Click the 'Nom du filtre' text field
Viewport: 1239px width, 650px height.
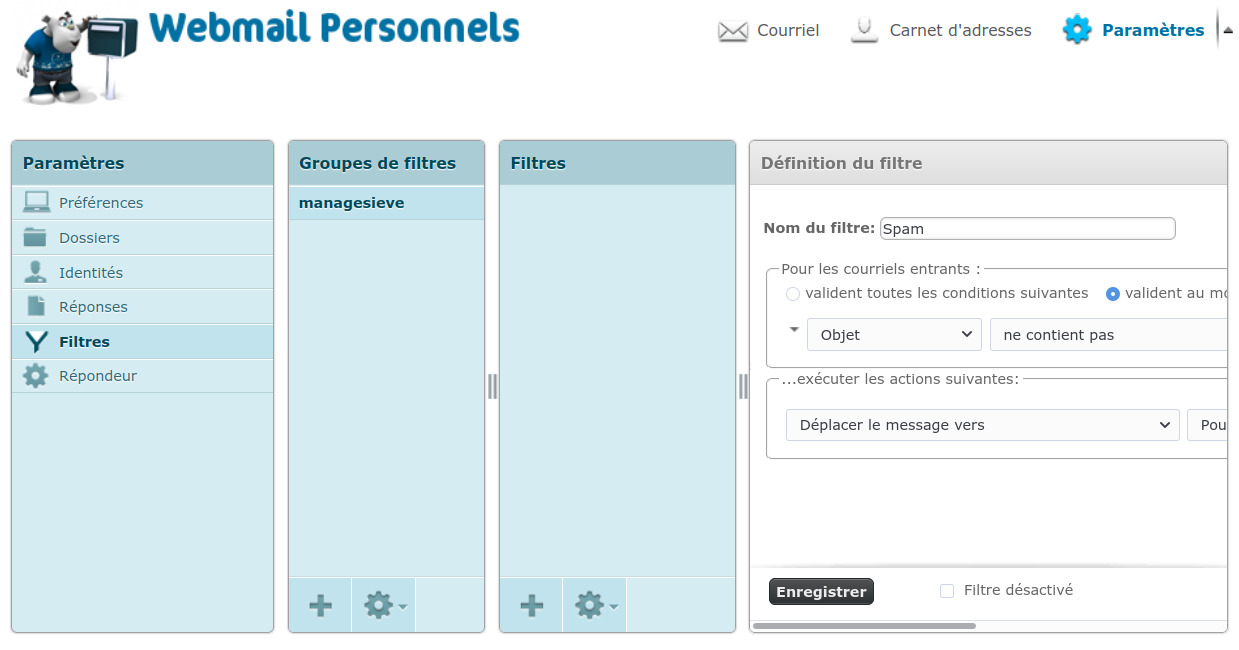click(1027, 229)
